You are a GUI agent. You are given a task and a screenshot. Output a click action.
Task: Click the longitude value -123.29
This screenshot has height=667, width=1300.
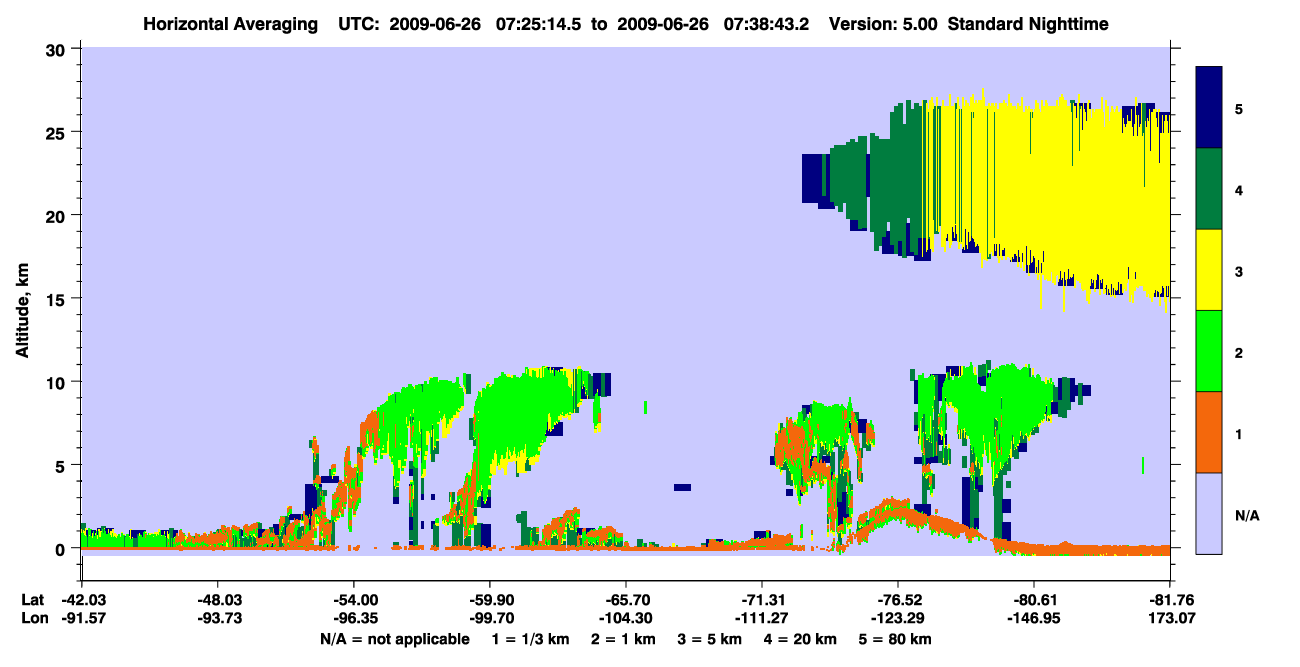coord(898,618)
